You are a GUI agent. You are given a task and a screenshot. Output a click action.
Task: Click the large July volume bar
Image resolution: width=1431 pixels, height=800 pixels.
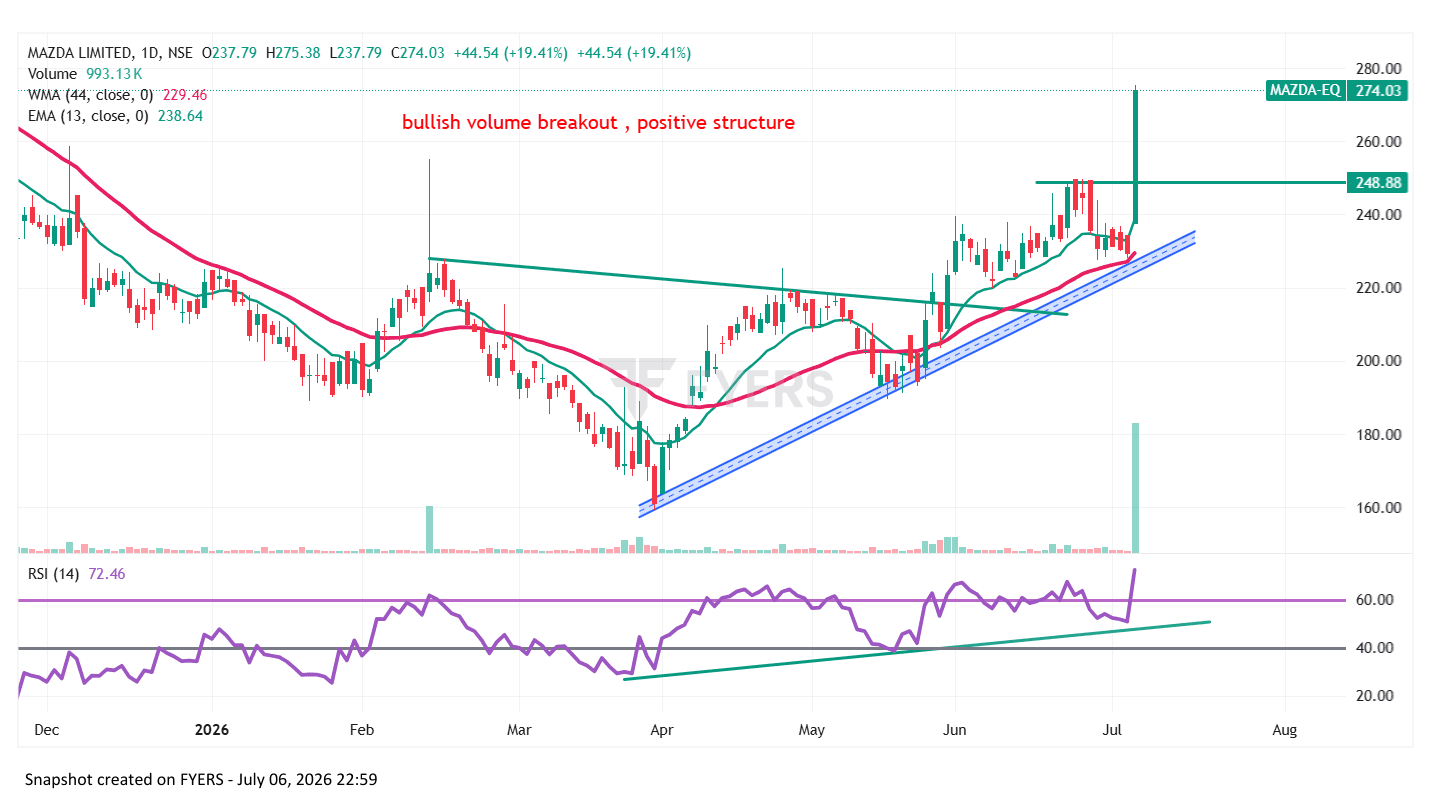tap(1136, 488)
